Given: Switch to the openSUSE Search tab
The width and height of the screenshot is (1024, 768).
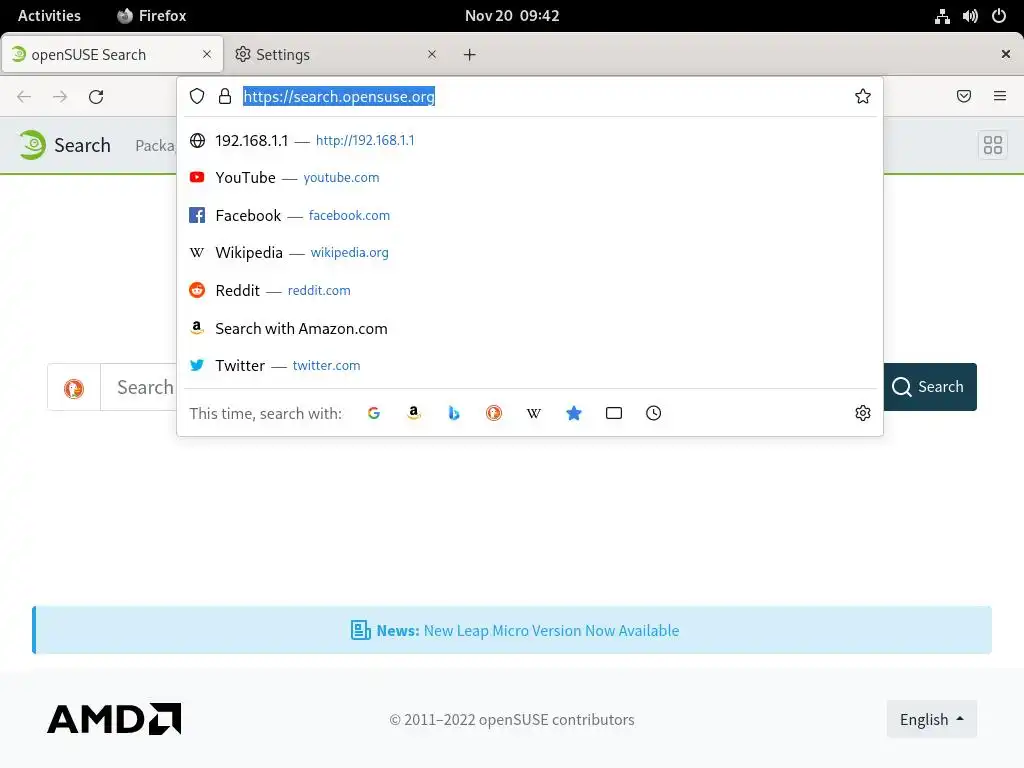Looking at the screenshot, I should point(112,55).
